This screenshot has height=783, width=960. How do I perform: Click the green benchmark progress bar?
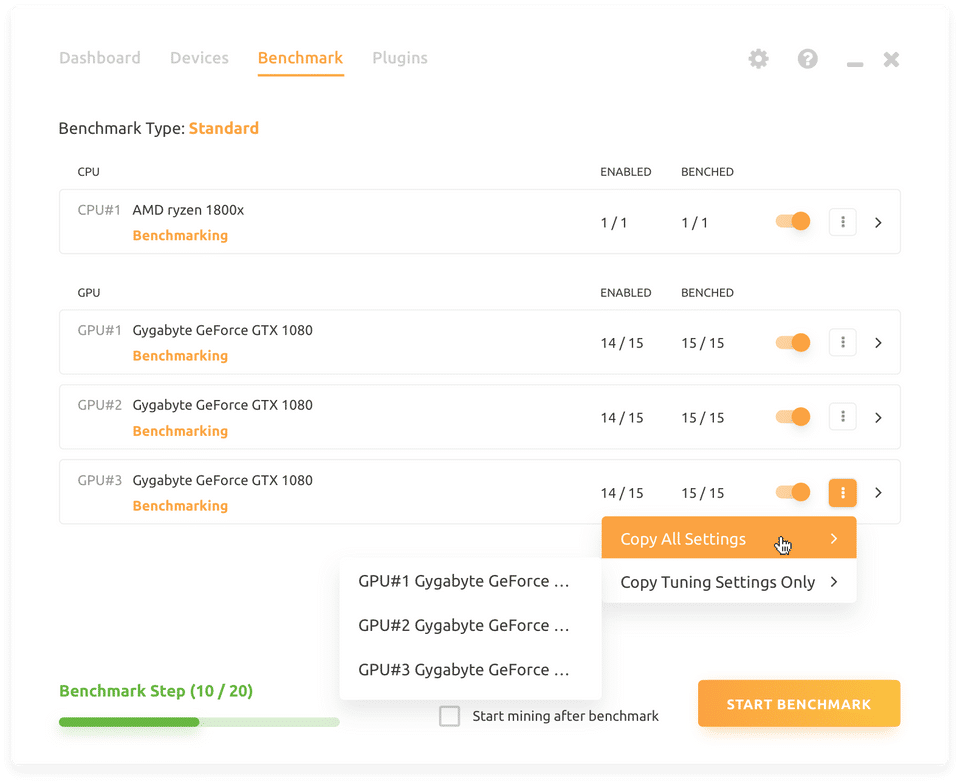pyautogui.click(x=199, y=722)
